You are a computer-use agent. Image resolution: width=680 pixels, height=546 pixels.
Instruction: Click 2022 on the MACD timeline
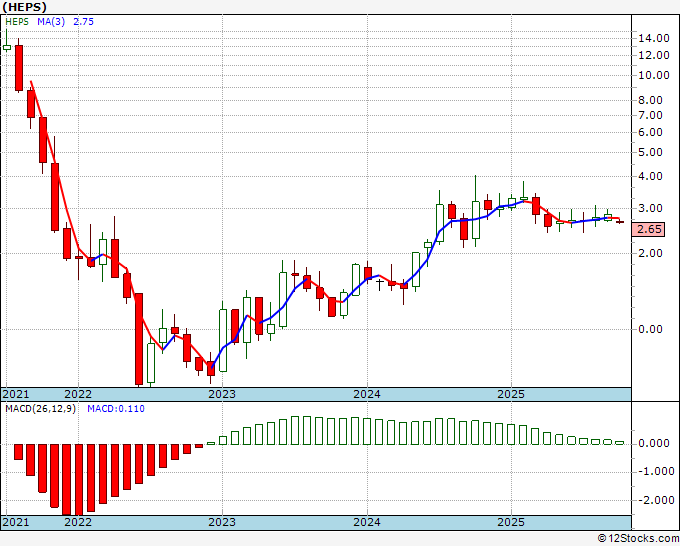click(78, 522)
